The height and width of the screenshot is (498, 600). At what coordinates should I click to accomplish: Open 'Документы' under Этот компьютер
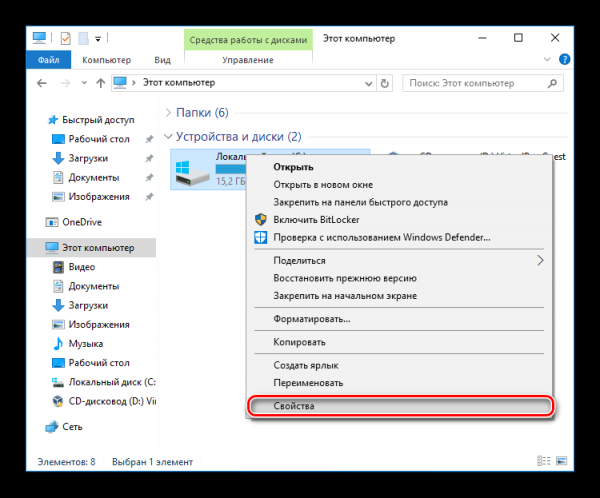(x=94, y=286)
